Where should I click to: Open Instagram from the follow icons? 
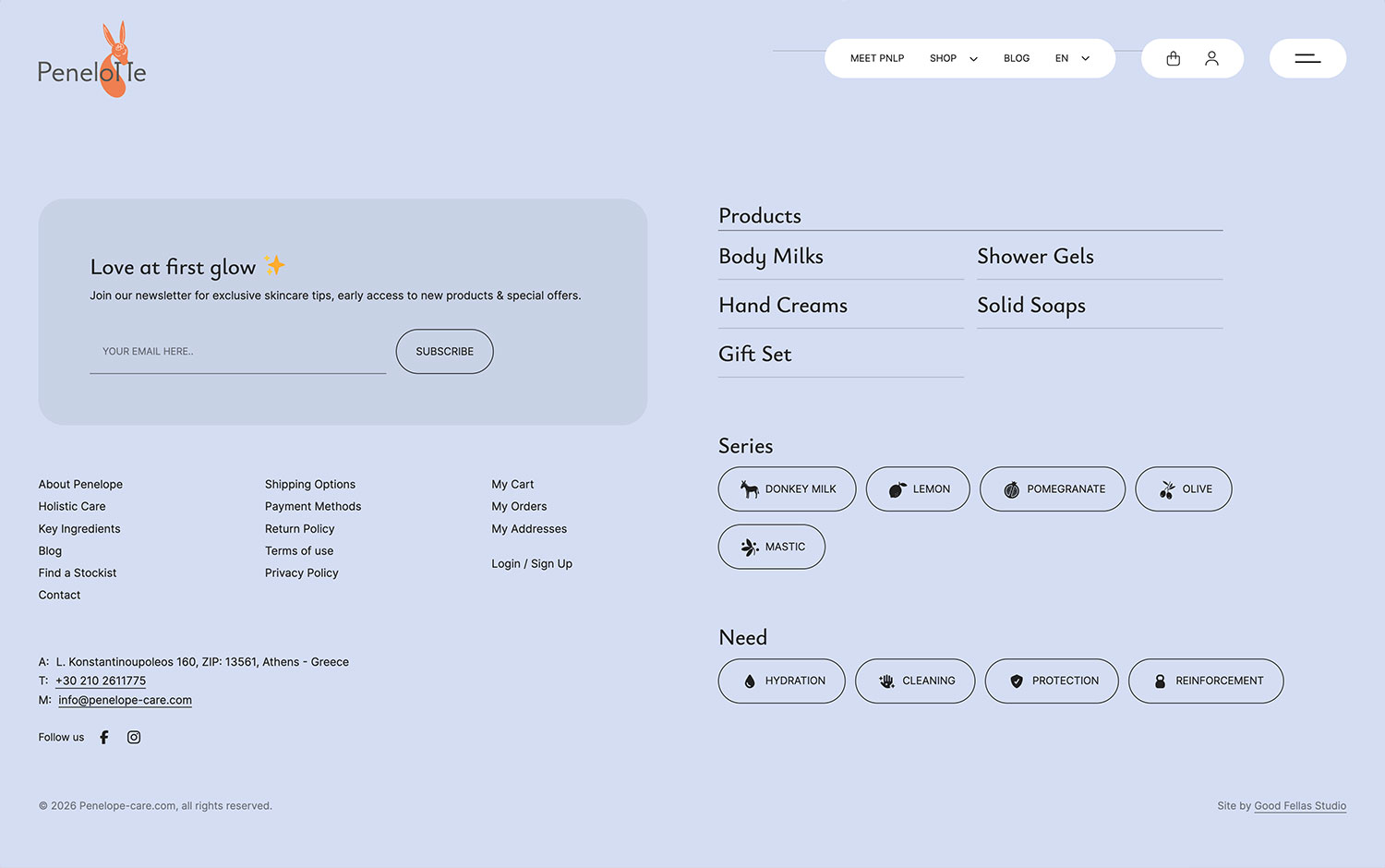pyautogui.click(x=133, y=737)
